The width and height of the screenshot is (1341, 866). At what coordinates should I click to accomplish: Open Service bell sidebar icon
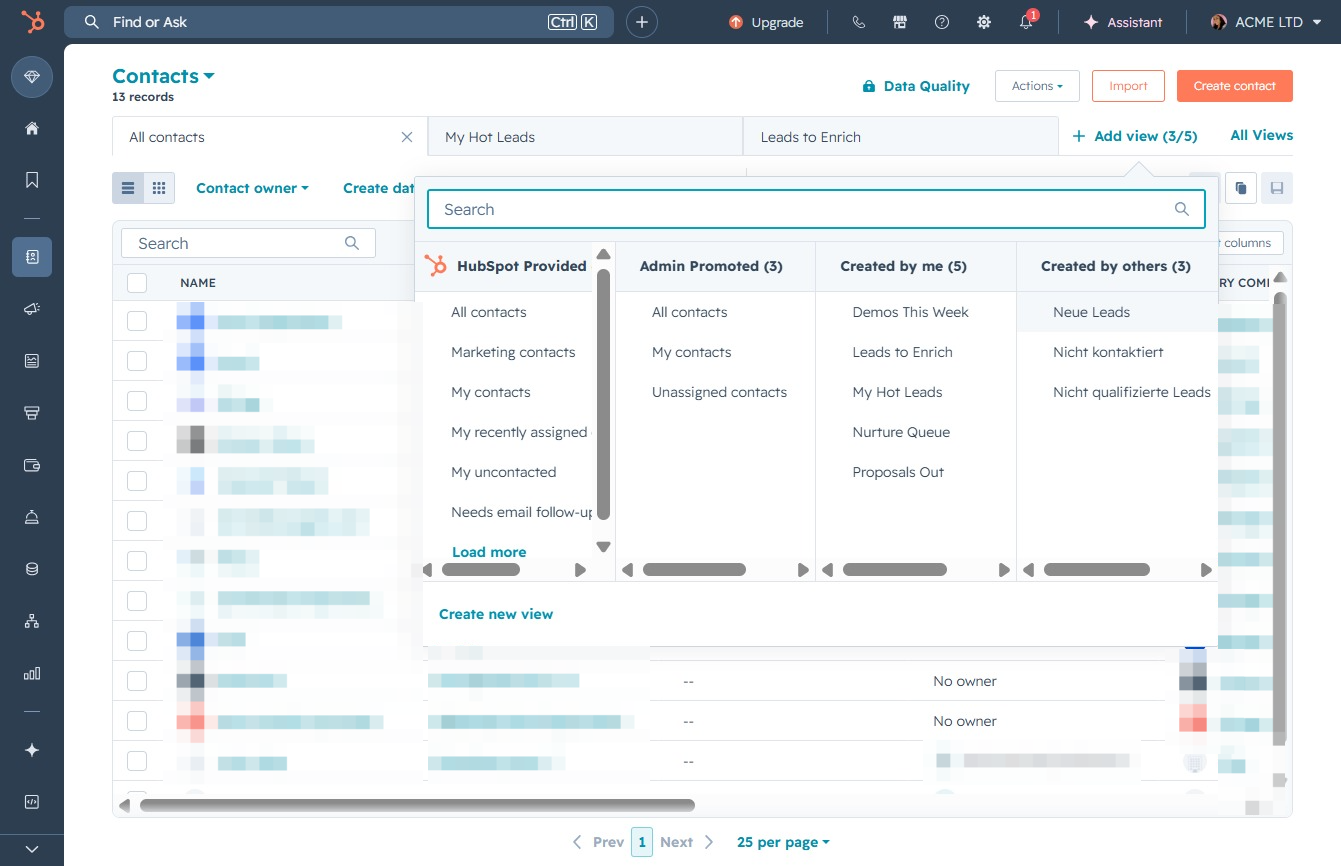point(32,517)
